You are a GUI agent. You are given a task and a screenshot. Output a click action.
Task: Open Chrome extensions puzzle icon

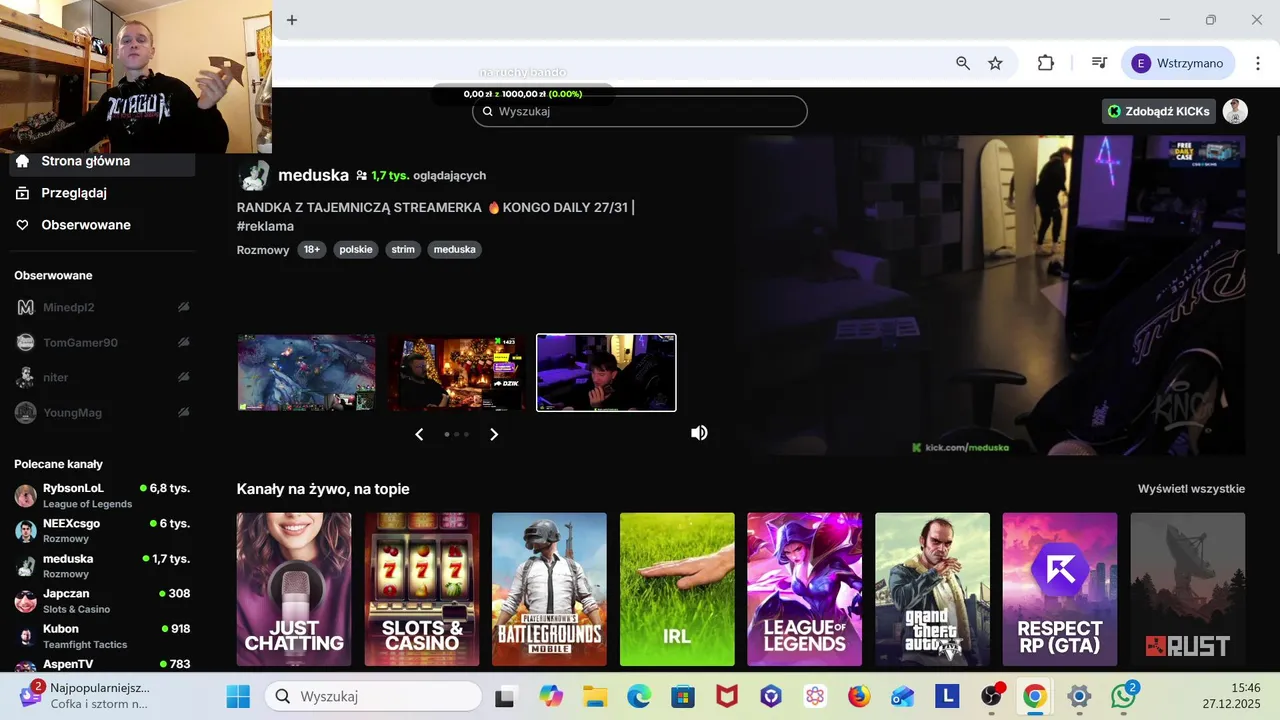point(1046,63)
